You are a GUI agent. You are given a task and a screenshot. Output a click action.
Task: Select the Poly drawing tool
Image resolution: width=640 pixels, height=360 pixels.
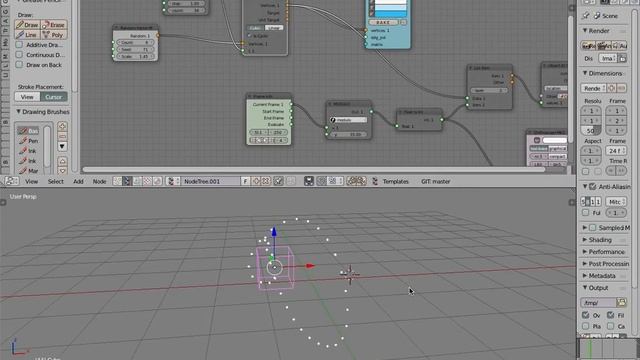54,35
